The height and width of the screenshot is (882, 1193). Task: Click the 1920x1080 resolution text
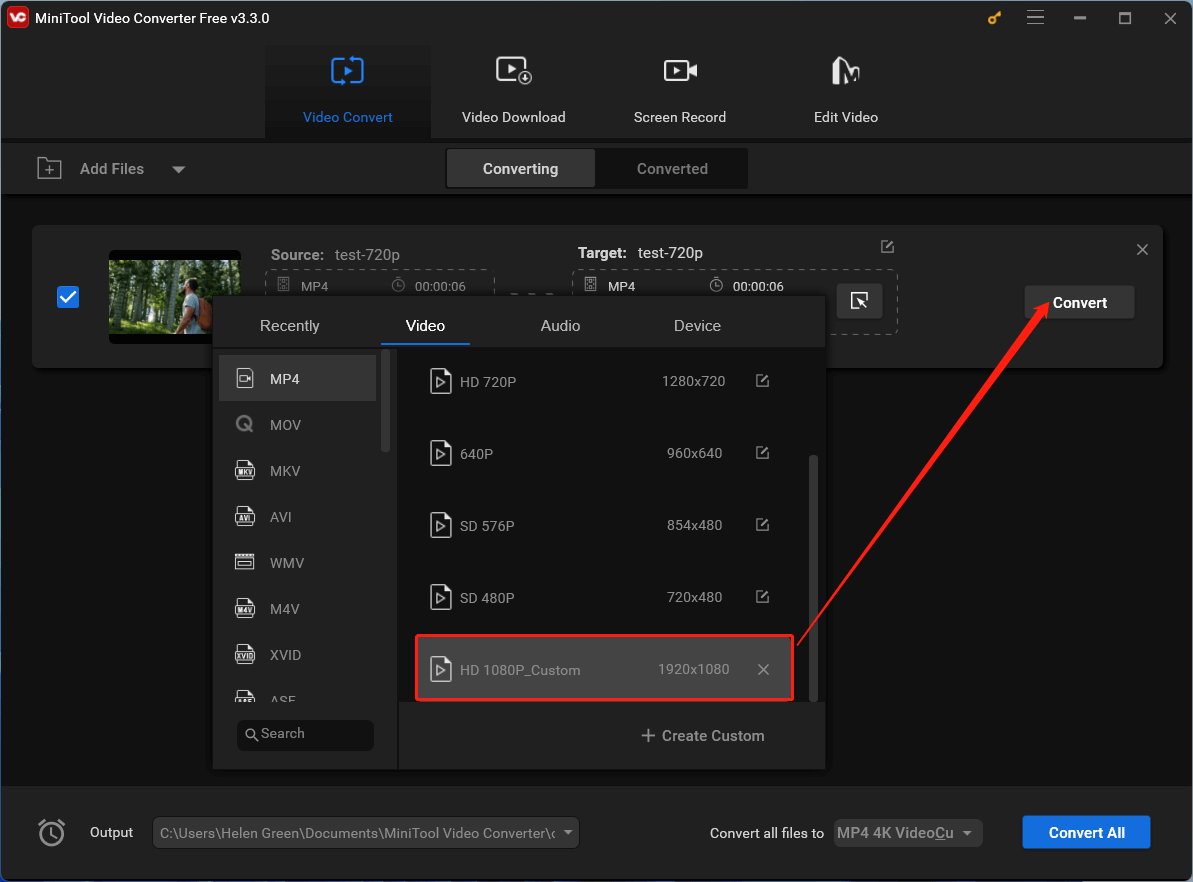(693, 669)
